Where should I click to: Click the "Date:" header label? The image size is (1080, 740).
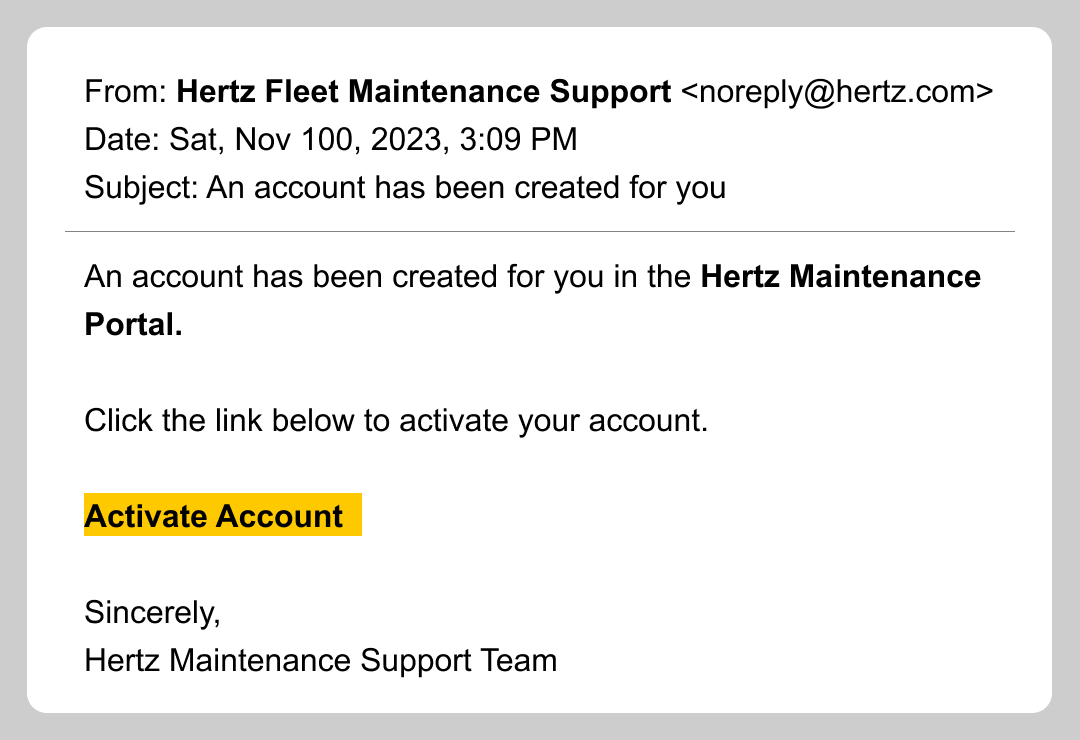click(123, 139)
